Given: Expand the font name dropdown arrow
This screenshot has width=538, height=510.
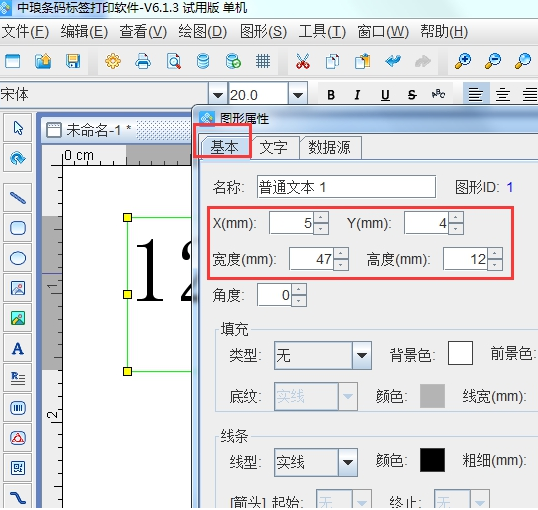Looking at the screenshot, I should 218,94.
